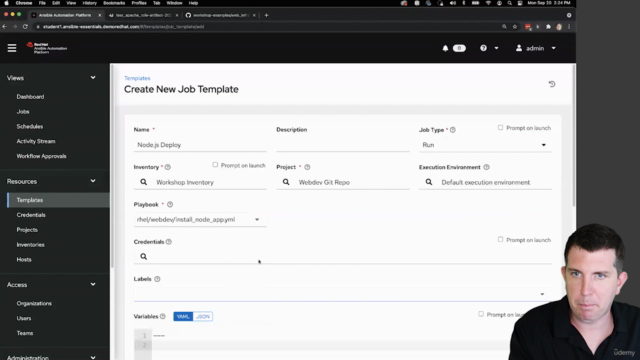Click the Project help icon
Image resolution: width=640 pixels, height=360 pixels.
coord(307,167)
